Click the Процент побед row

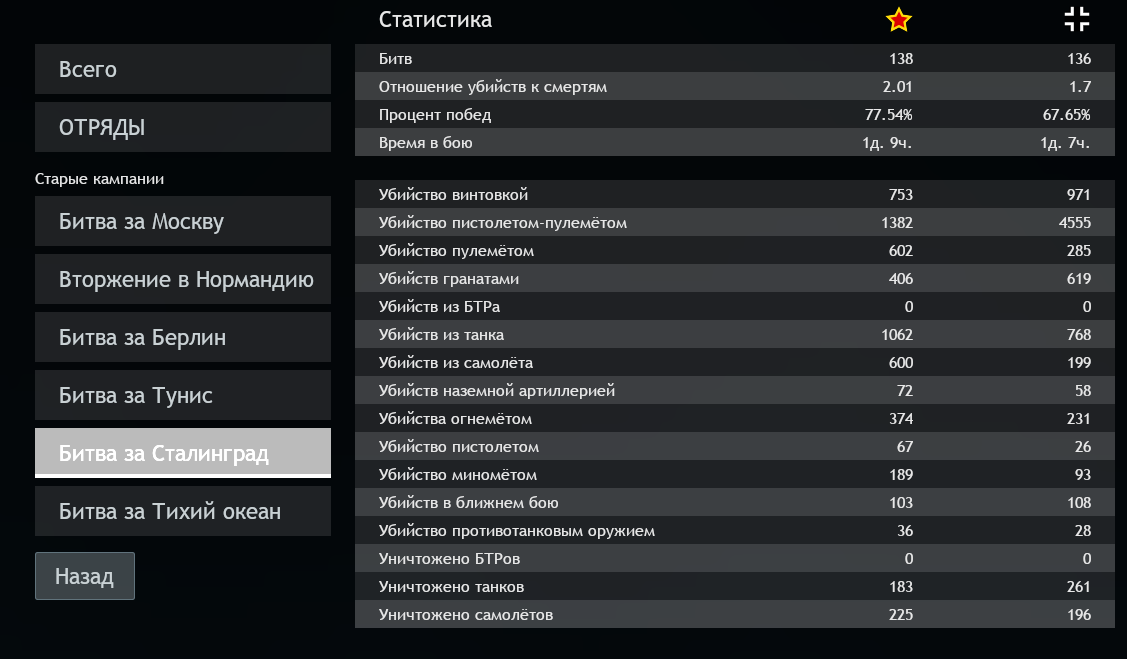click(734, 115)
